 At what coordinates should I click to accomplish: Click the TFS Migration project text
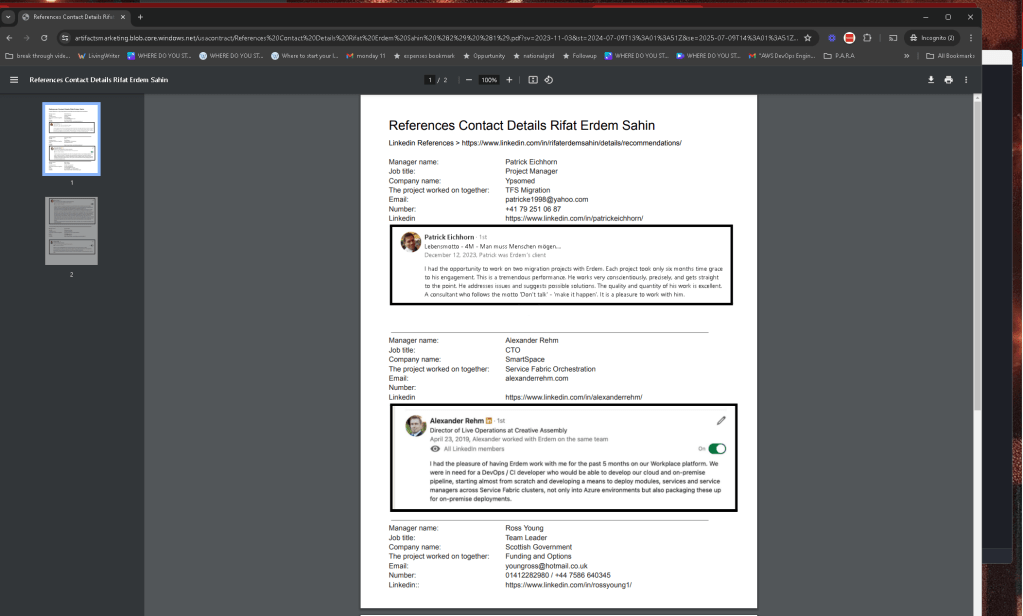point(527,191)
